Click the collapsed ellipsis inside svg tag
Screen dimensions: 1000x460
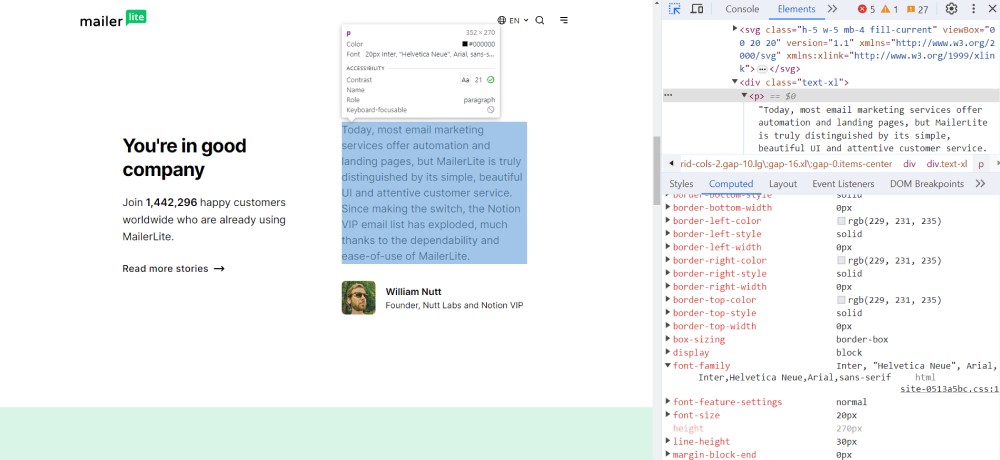pos(762,69)
